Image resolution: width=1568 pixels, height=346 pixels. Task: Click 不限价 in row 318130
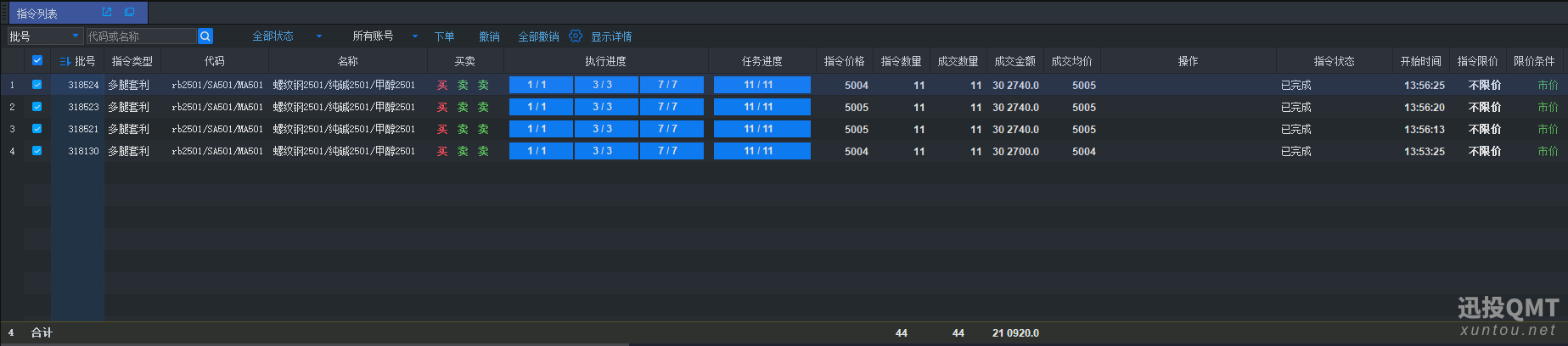(1485, 151)
